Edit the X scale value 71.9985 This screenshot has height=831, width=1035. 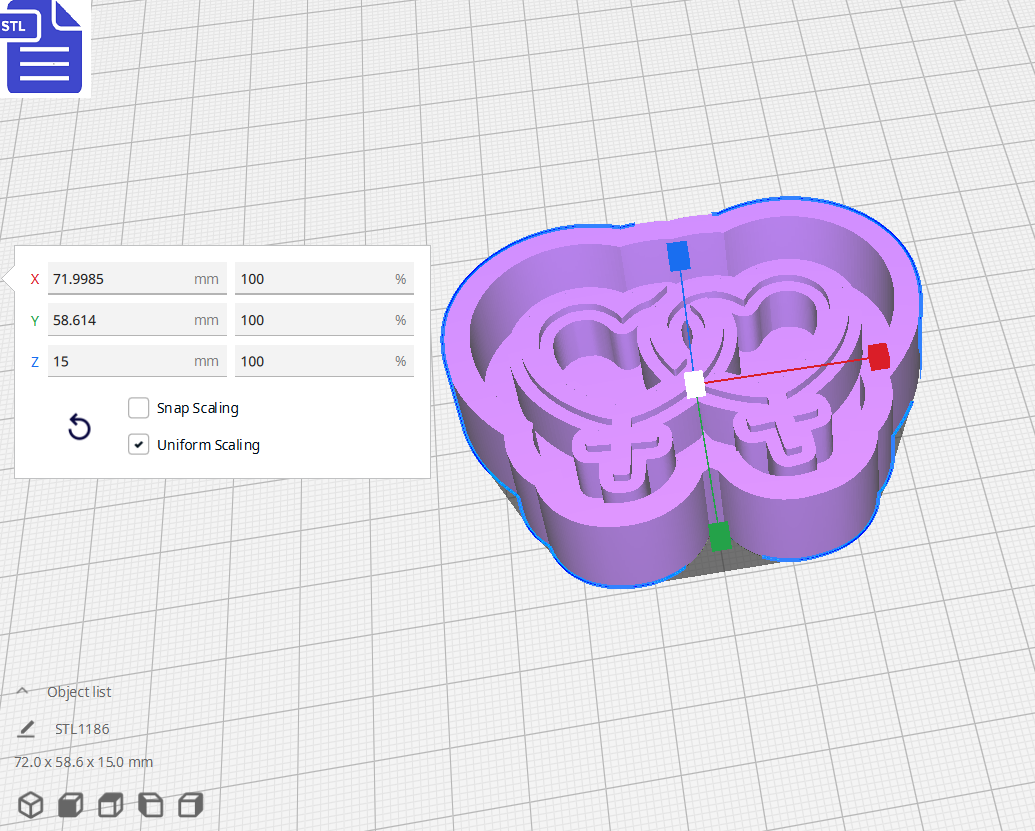[137, 278]
